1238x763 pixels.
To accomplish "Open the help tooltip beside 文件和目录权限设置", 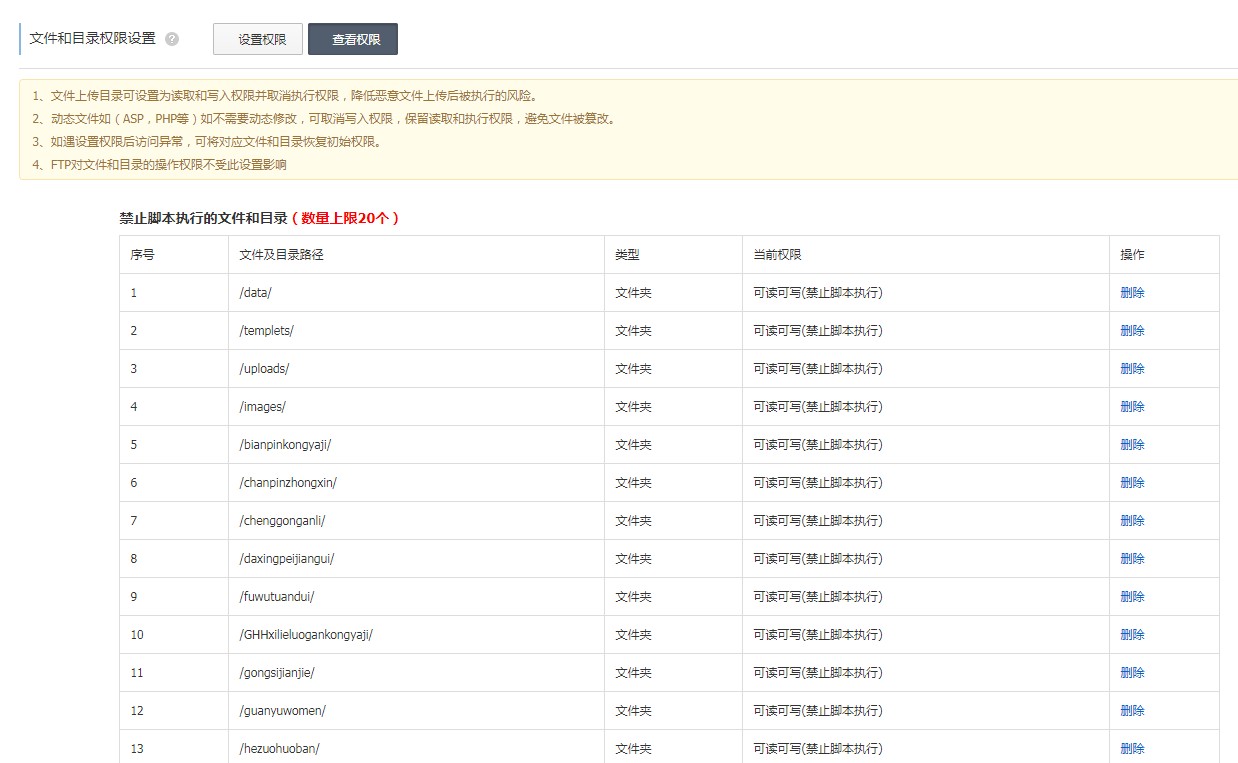I will click(x=172, y=39).
